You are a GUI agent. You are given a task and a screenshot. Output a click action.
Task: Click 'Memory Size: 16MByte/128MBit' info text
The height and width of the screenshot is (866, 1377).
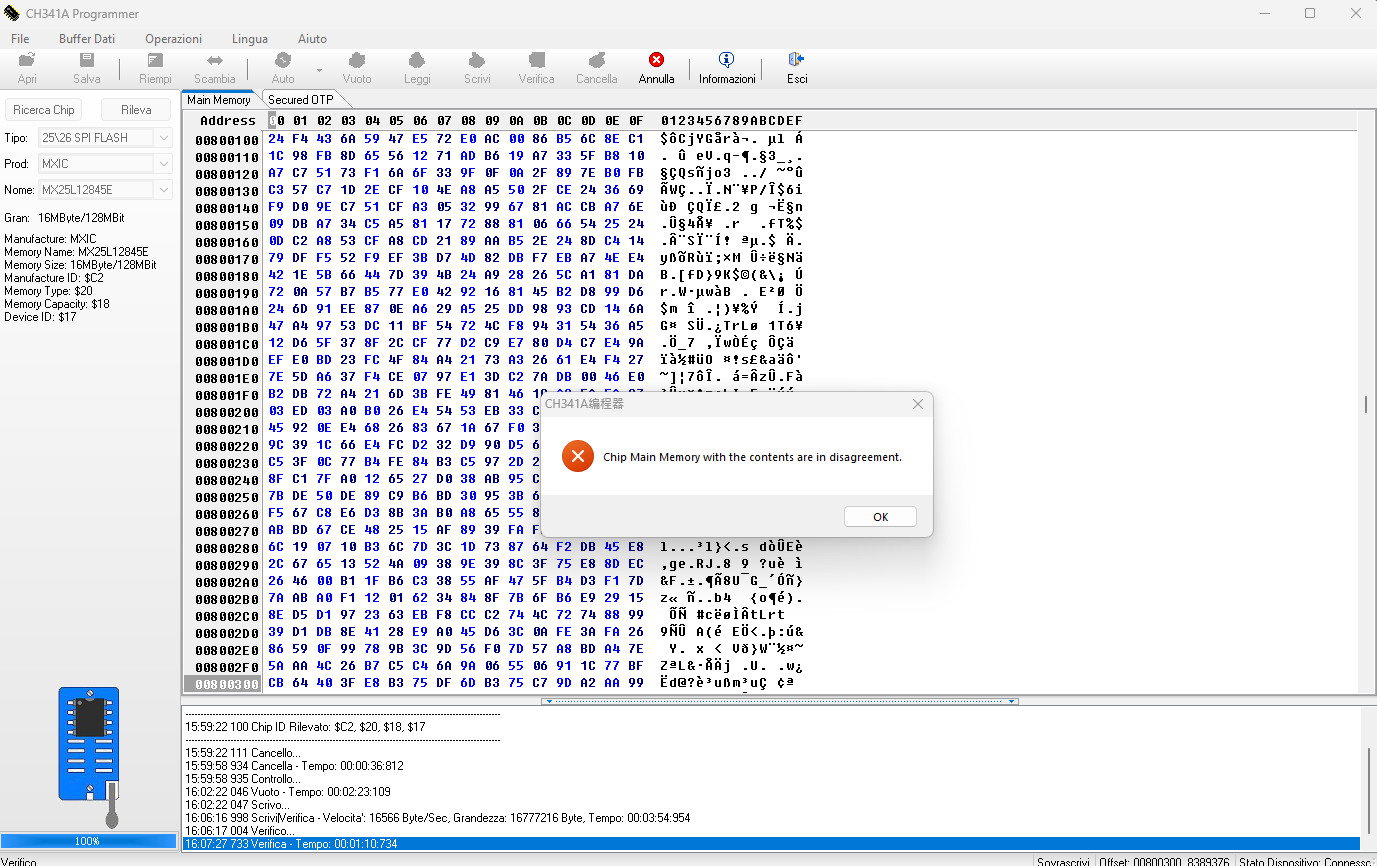pyautogui.click(x=80, y=265)
